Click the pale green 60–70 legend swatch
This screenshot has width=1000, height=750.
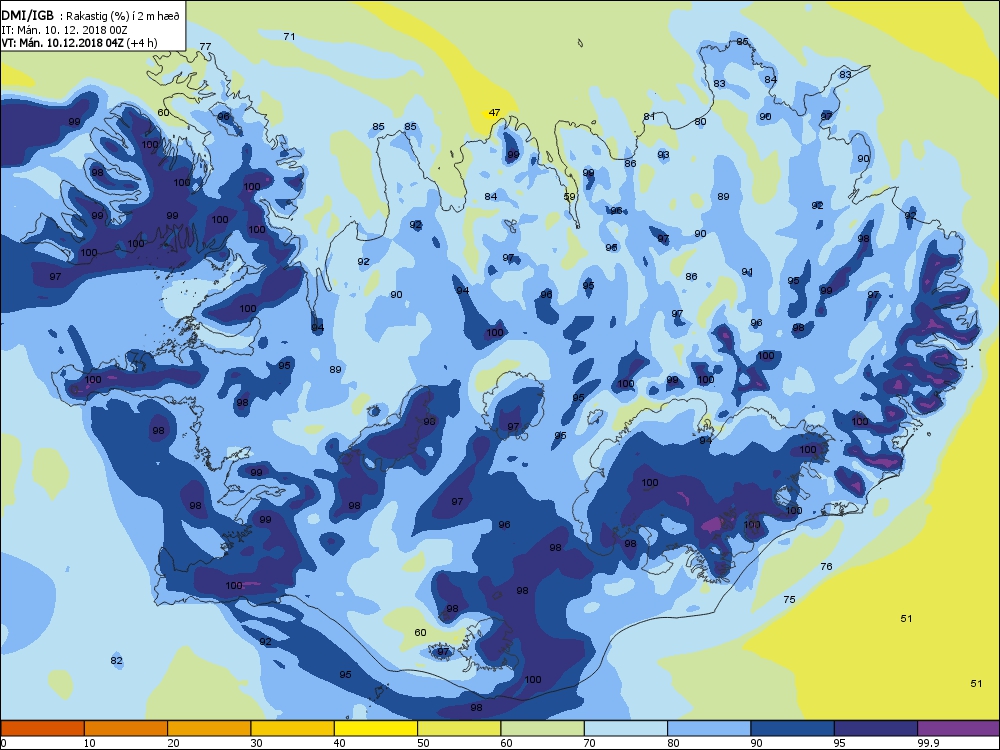coord(543,728)
